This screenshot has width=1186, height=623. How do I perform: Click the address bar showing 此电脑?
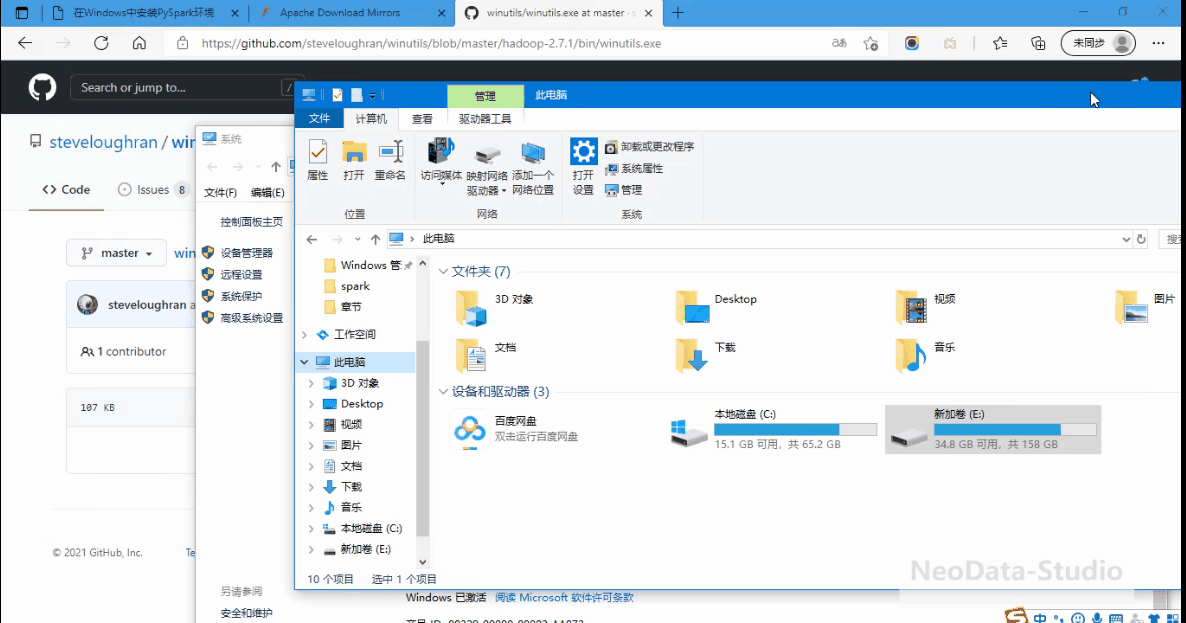759,239
